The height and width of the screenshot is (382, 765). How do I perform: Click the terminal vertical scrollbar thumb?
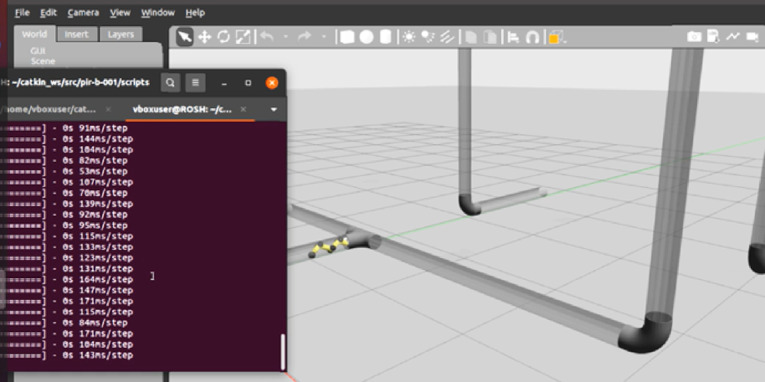[x=282, y=352]
